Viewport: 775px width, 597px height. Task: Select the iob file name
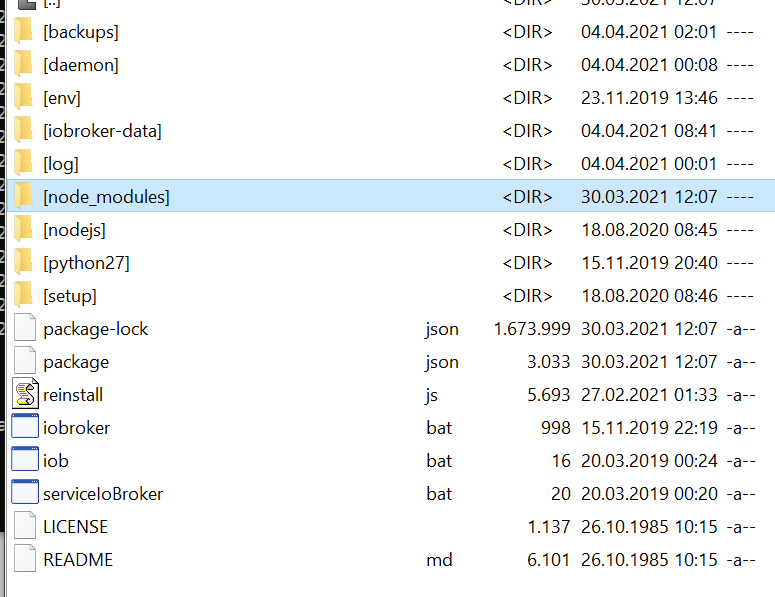click(x=56, y=461)
